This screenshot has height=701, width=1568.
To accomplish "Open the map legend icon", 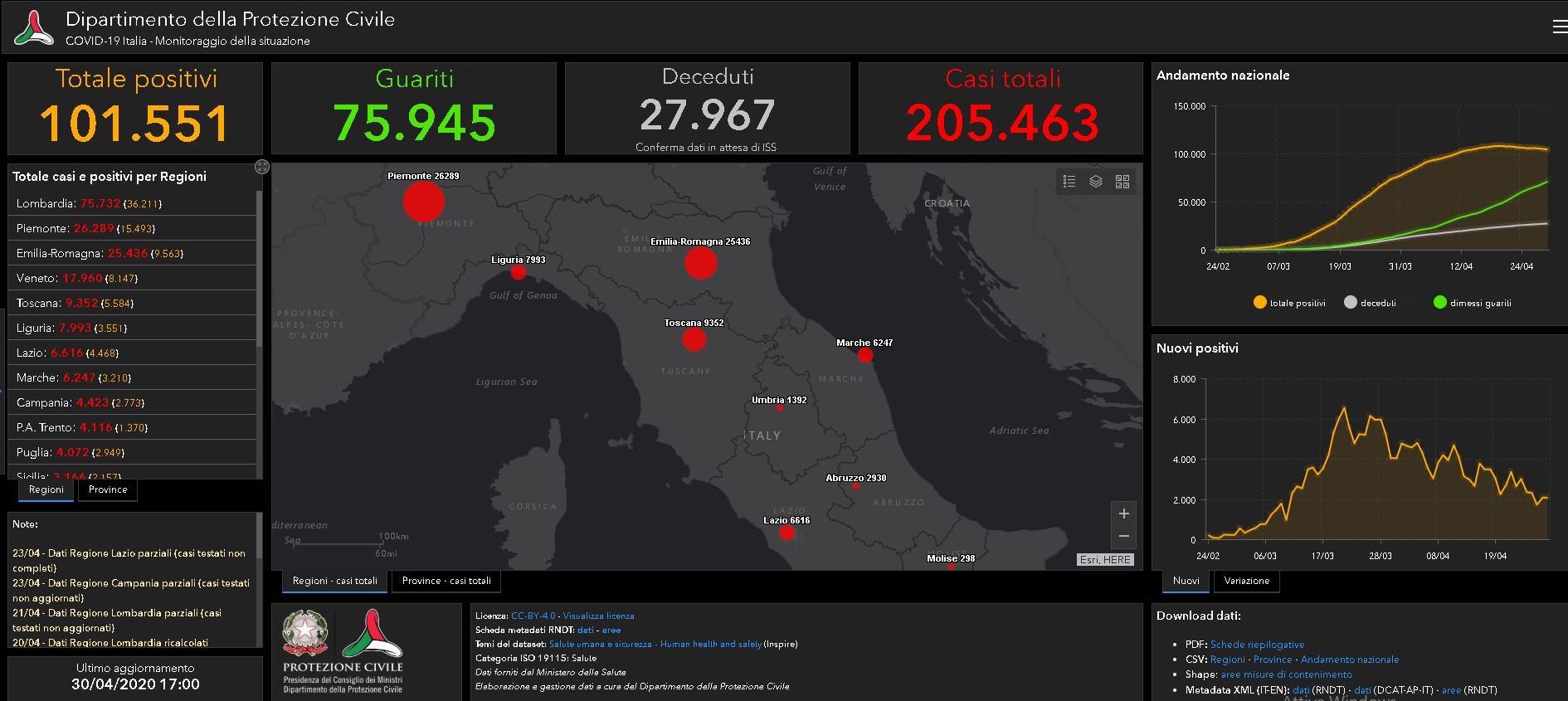I will [1069, 182].
